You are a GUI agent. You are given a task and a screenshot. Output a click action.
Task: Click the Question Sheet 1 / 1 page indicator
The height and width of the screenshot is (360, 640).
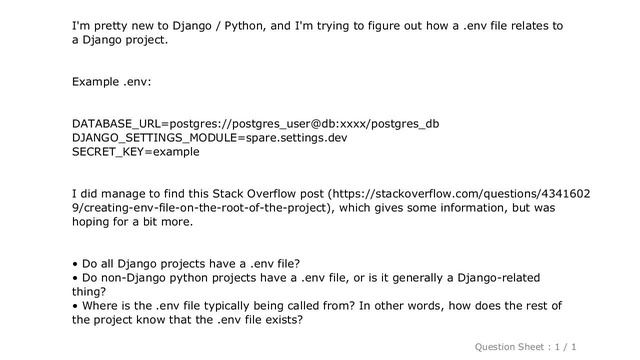tap(525, 347)
